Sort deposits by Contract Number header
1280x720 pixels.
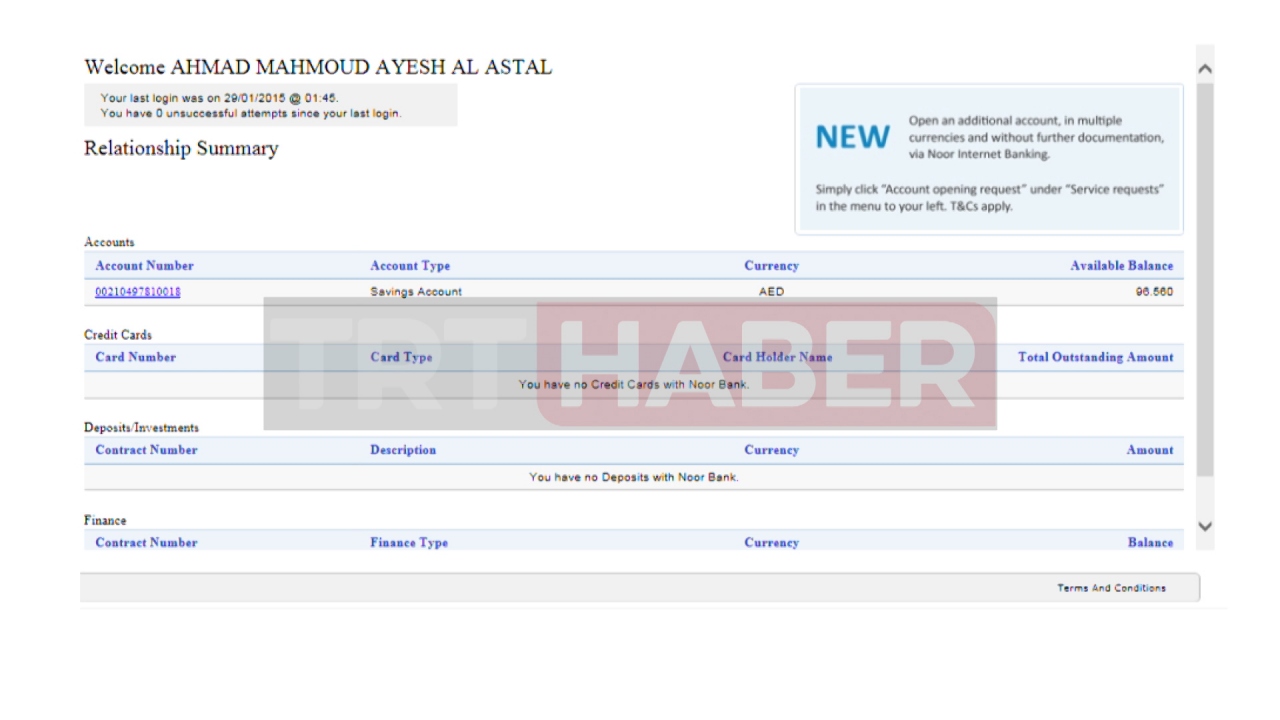[146, 450]
